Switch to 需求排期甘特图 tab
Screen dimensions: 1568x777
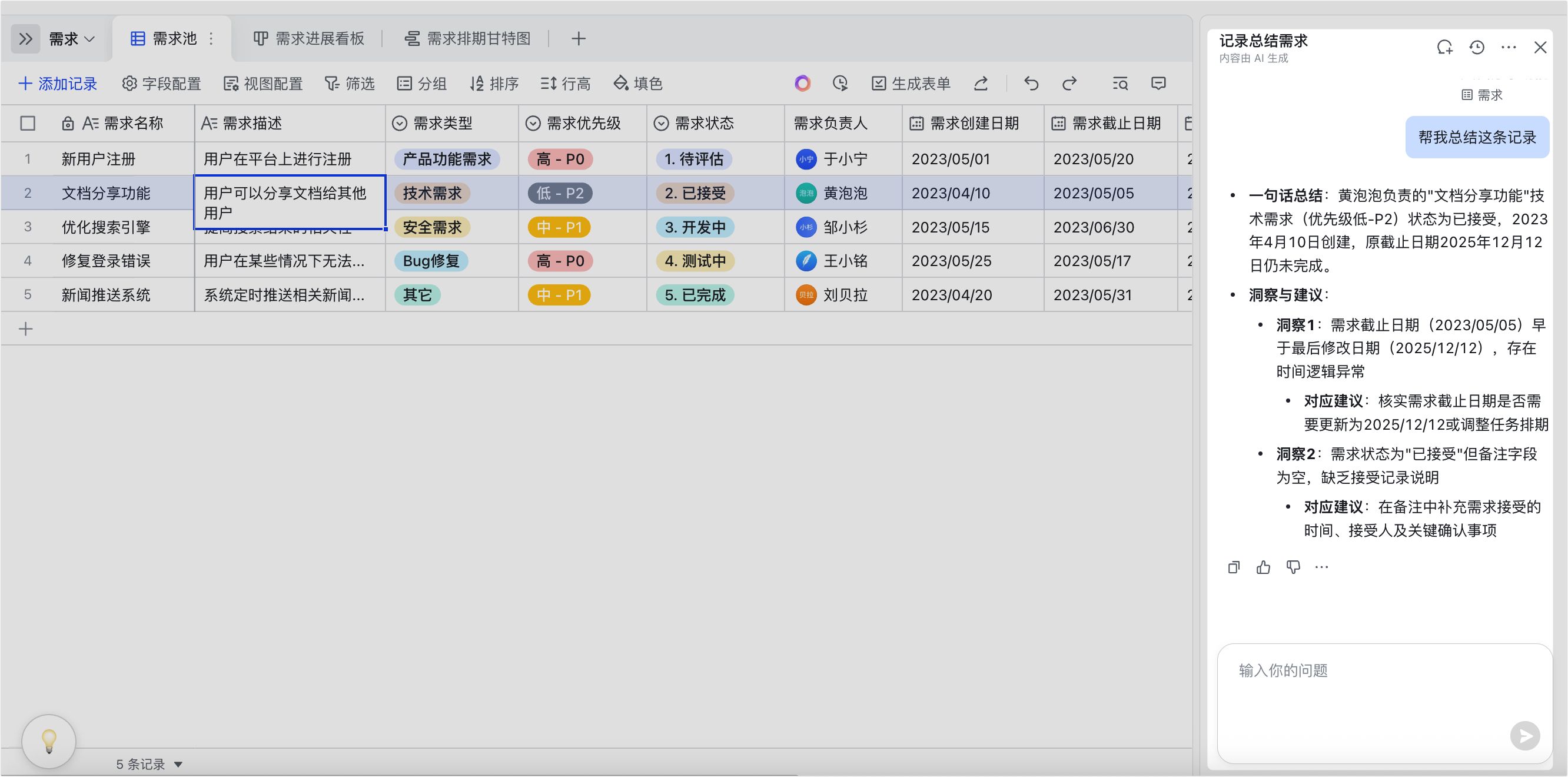click(x=467, y=39)
